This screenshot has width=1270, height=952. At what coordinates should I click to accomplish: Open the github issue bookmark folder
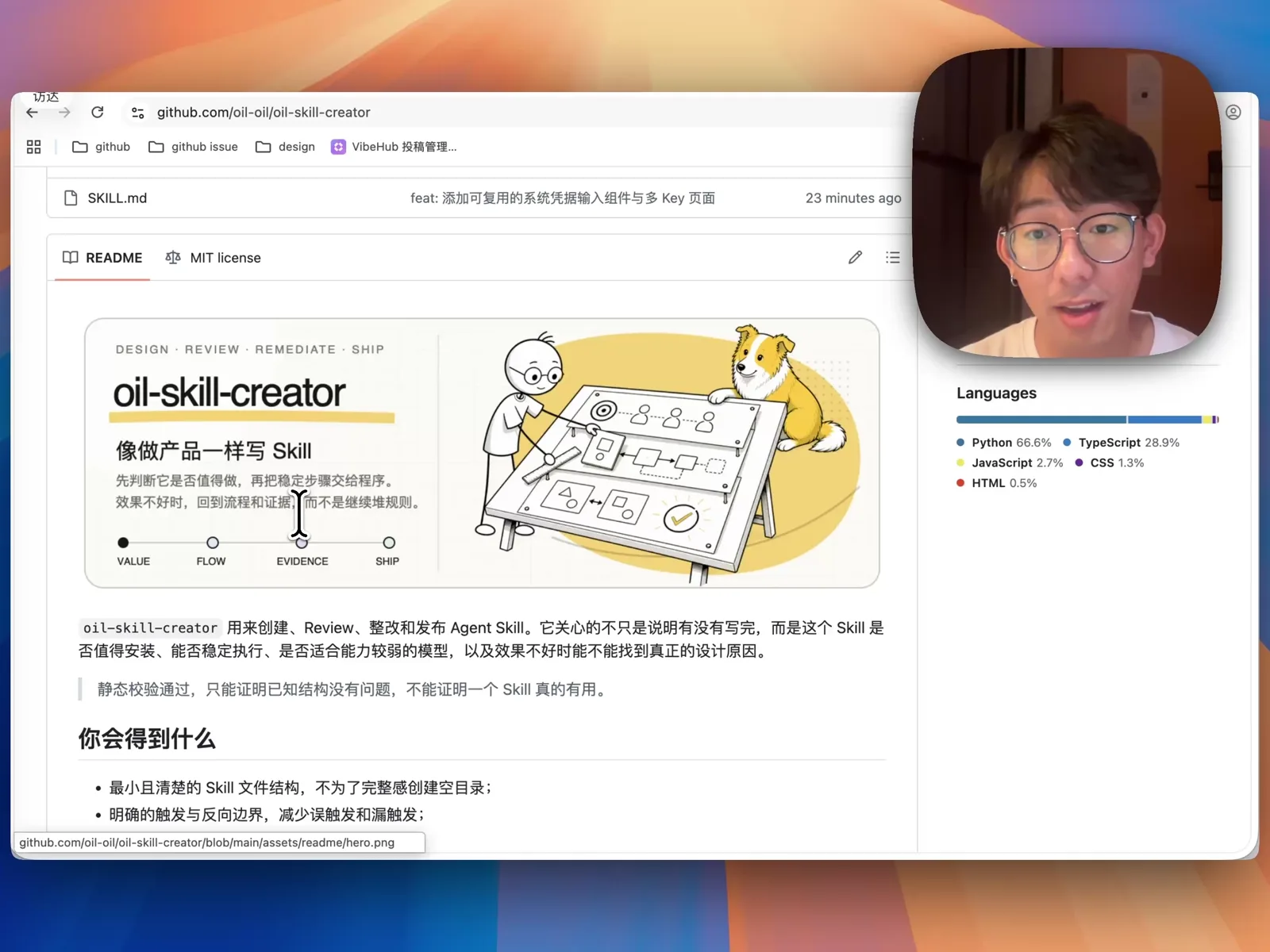[x=193, y=147]
